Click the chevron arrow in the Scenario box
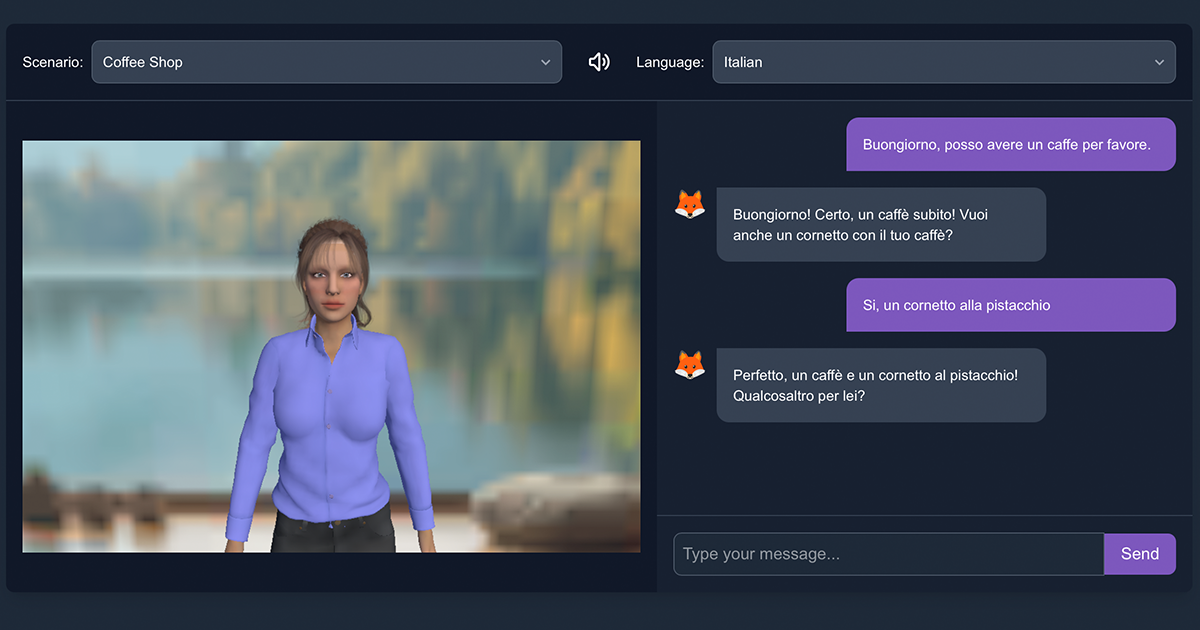 coord(545,62)
